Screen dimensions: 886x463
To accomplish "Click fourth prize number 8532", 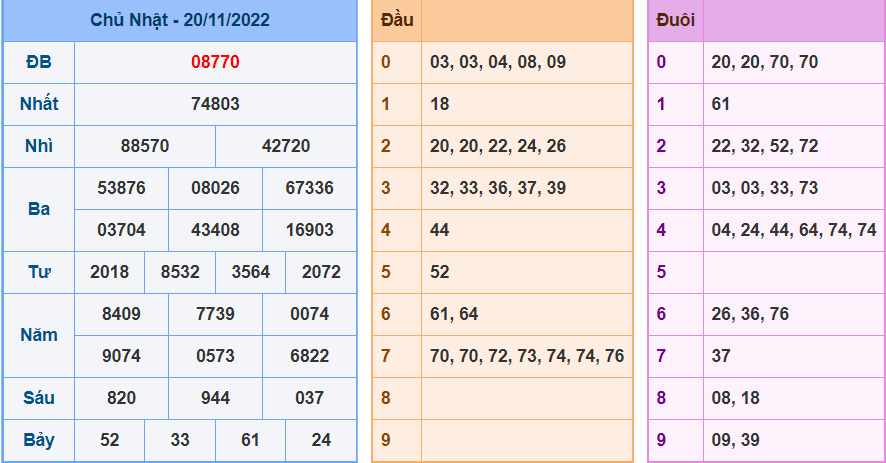I will 180,272.
